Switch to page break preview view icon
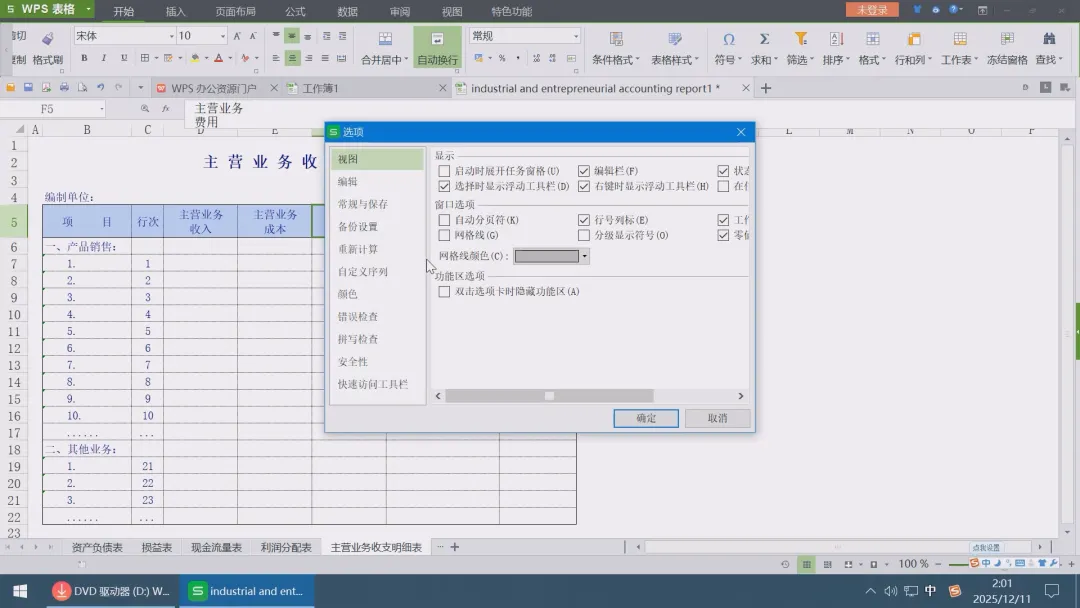This screenshot has height=608, width=1080. [x=827, y=564]
